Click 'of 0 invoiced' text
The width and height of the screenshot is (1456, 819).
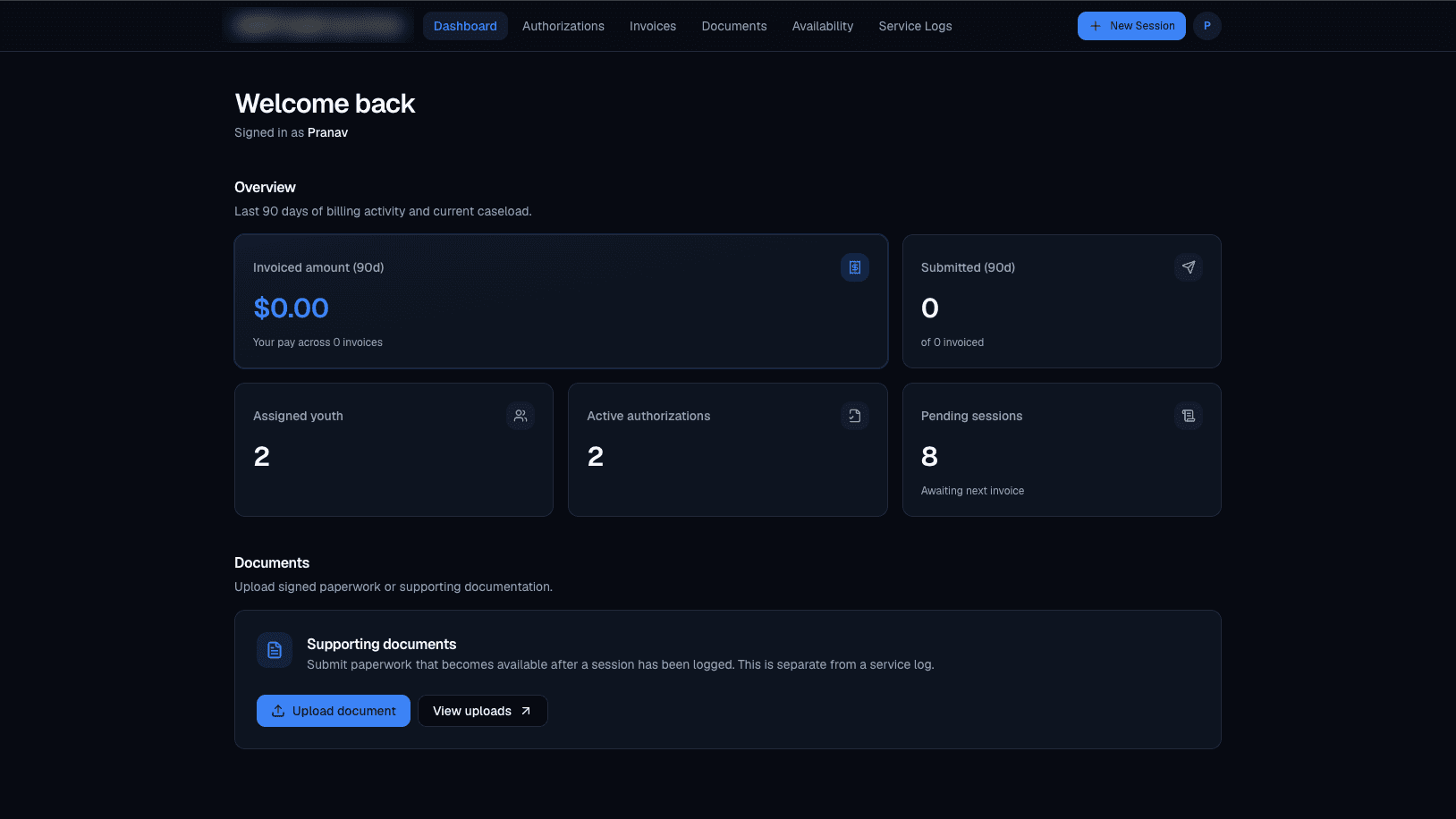[952, 342]
